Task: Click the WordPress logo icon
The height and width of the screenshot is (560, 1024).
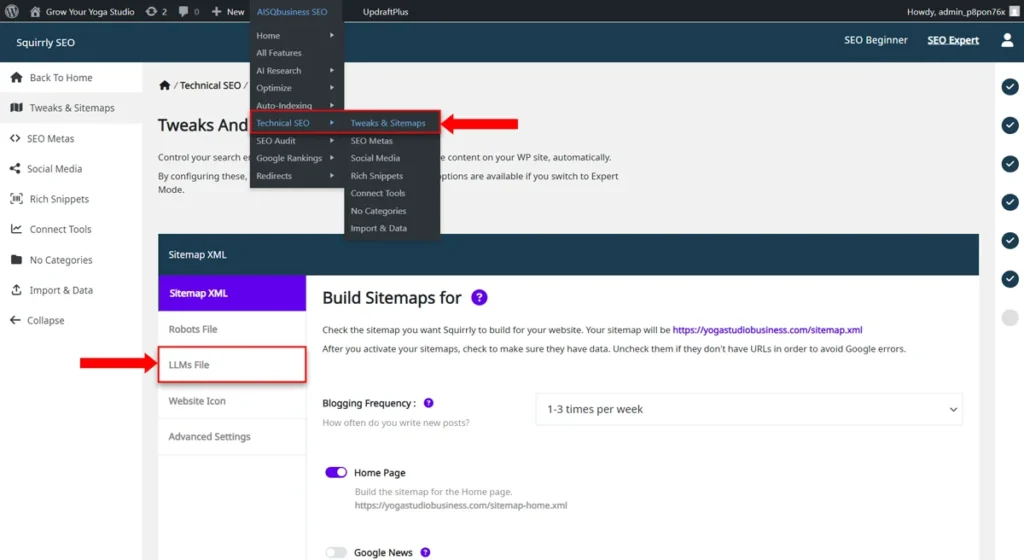Action: (x=12, y=11)
